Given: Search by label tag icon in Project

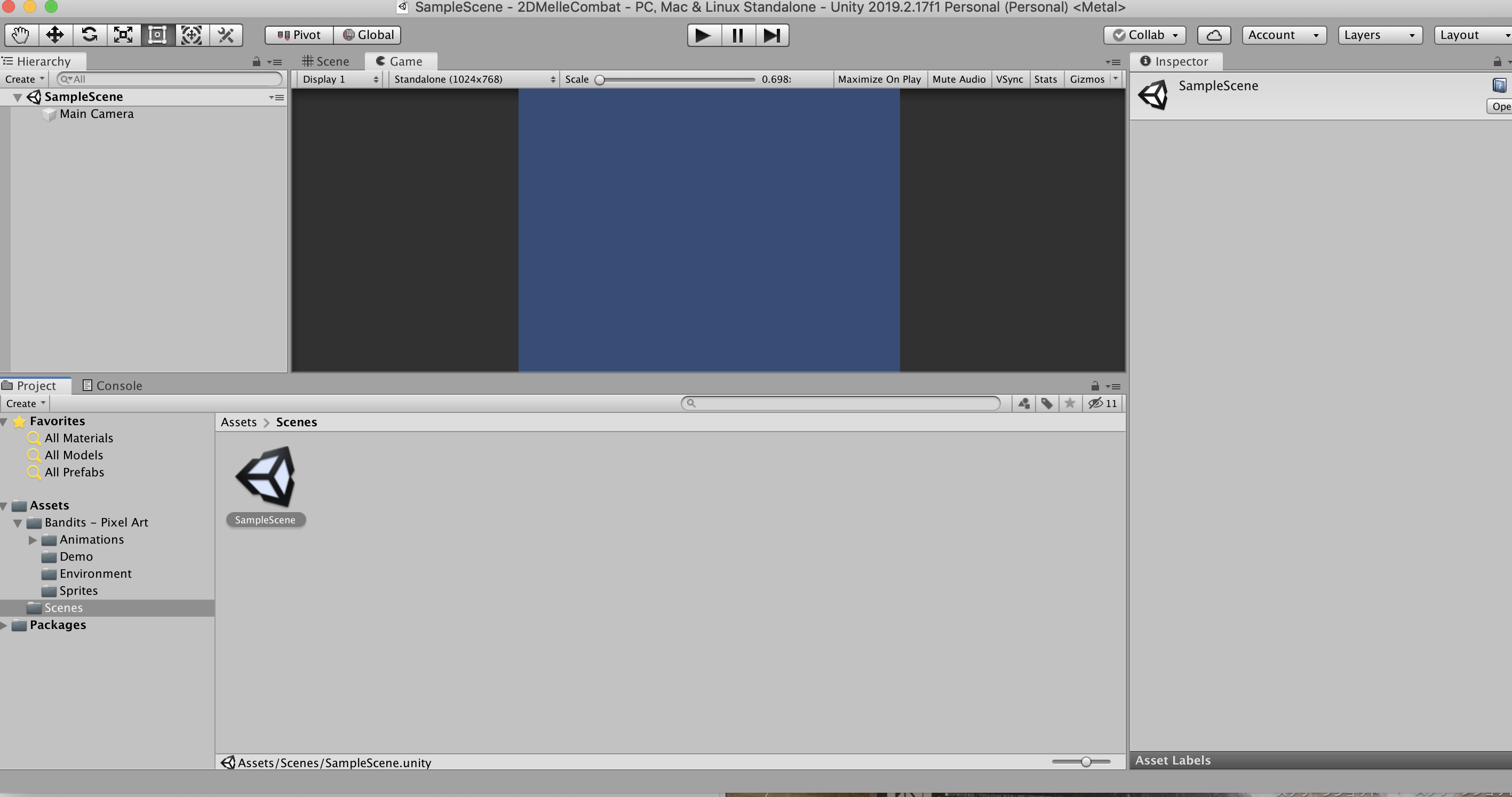Looking at the screenshot, I should [1047, 403].
